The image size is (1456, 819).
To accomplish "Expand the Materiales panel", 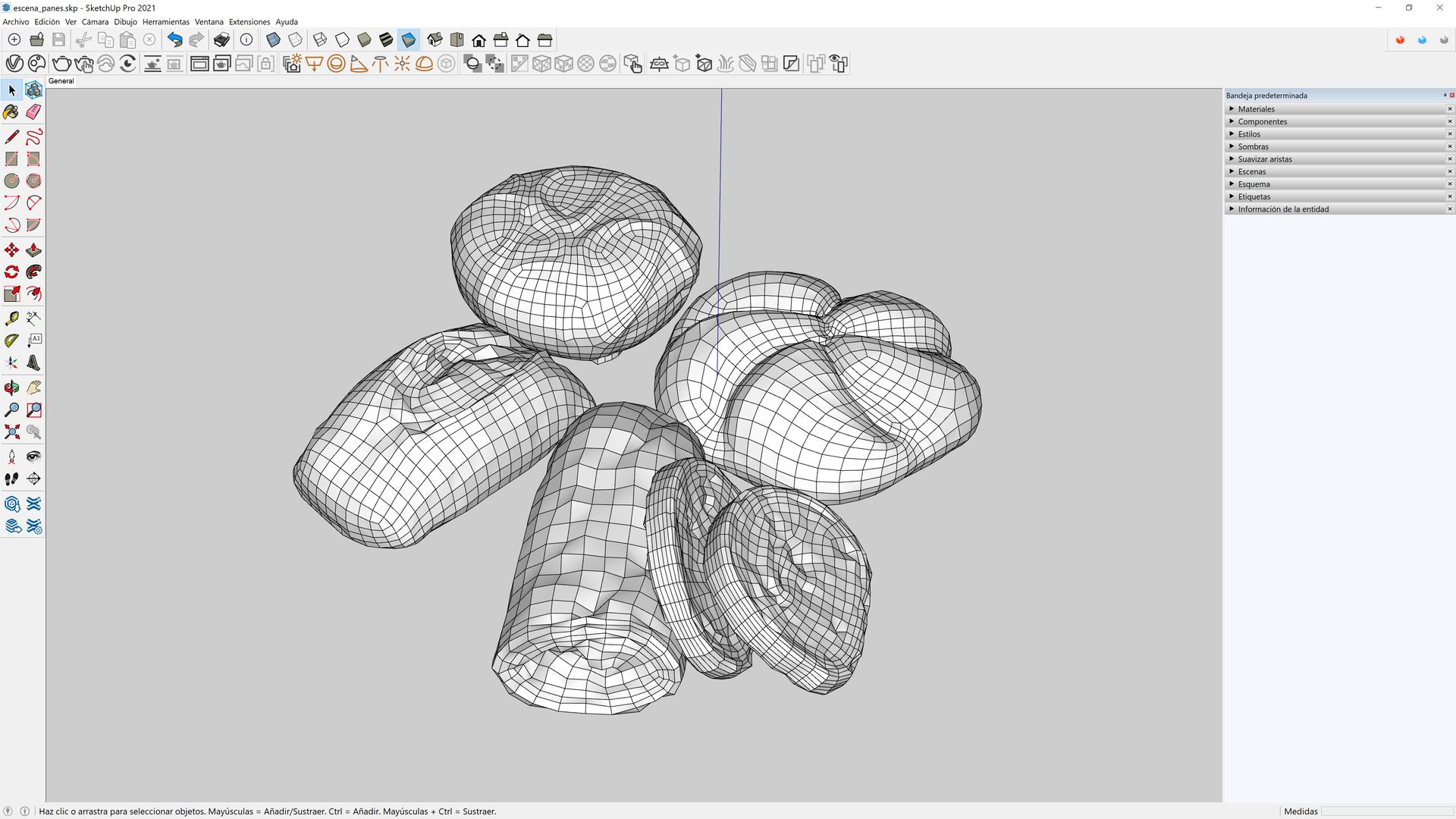I will [1256, 109].
